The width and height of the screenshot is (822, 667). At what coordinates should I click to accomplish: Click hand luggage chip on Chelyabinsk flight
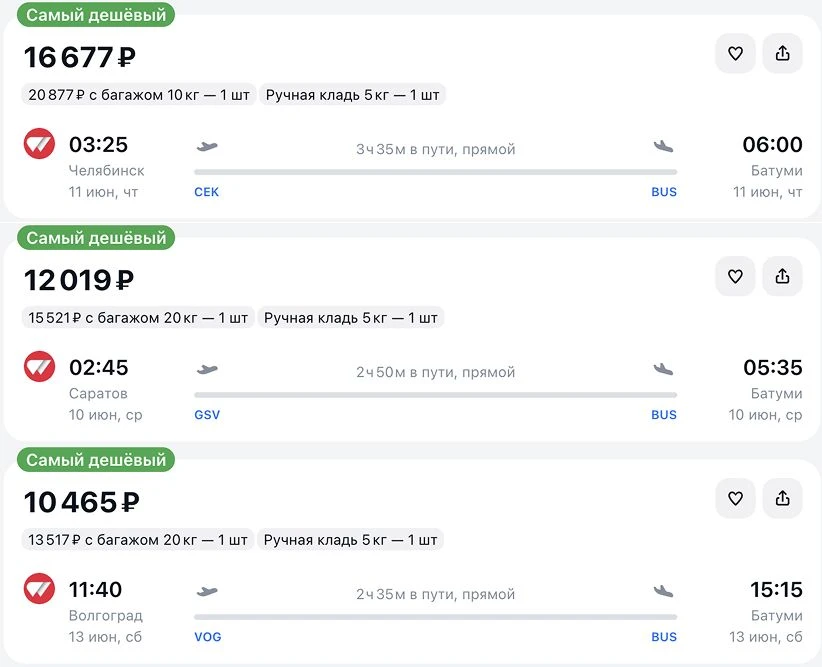351,96
